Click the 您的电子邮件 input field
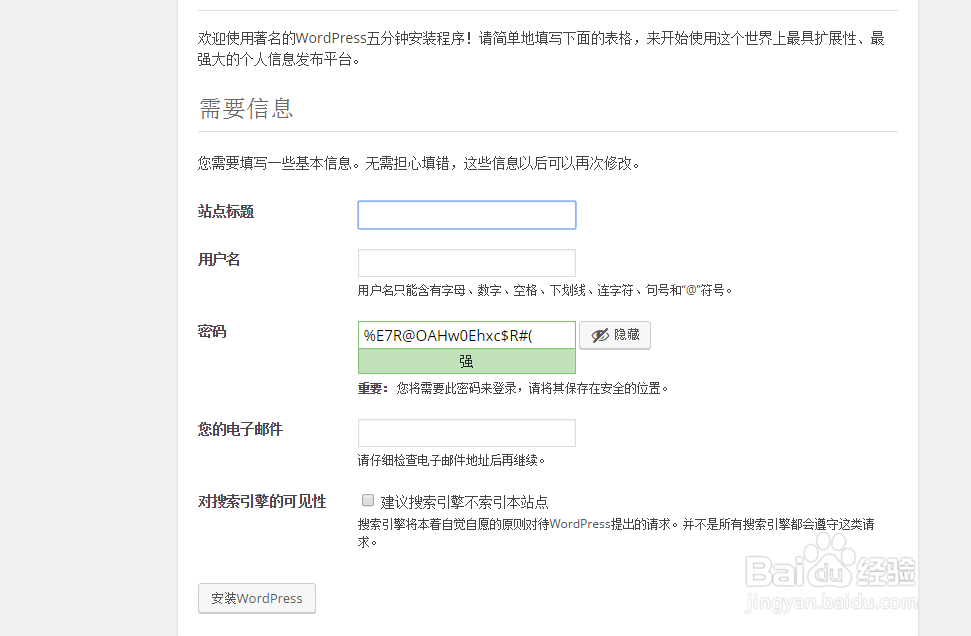 pyautogui.click(x=467, y=433)
